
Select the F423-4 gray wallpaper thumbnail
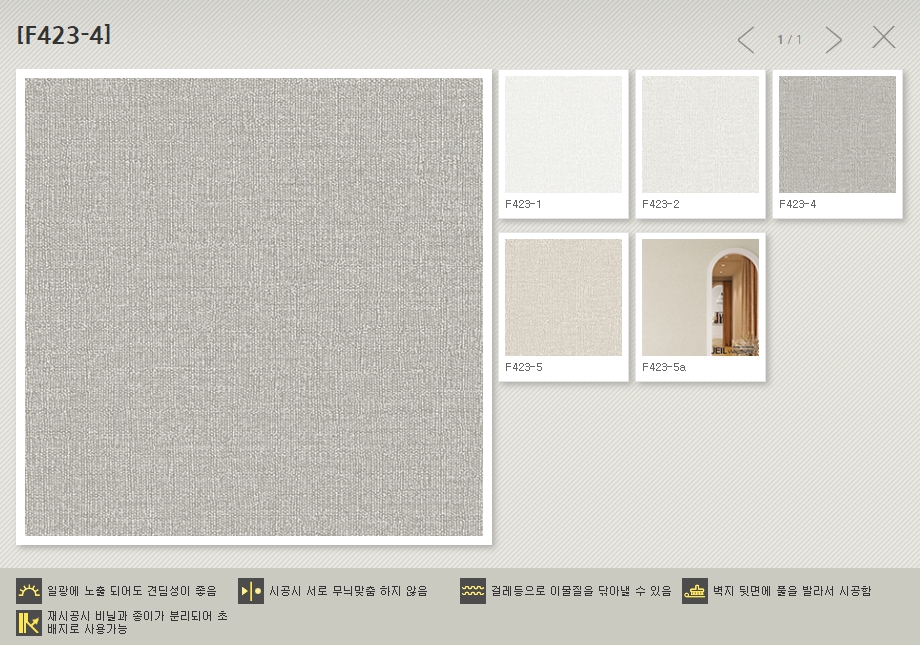837,135
